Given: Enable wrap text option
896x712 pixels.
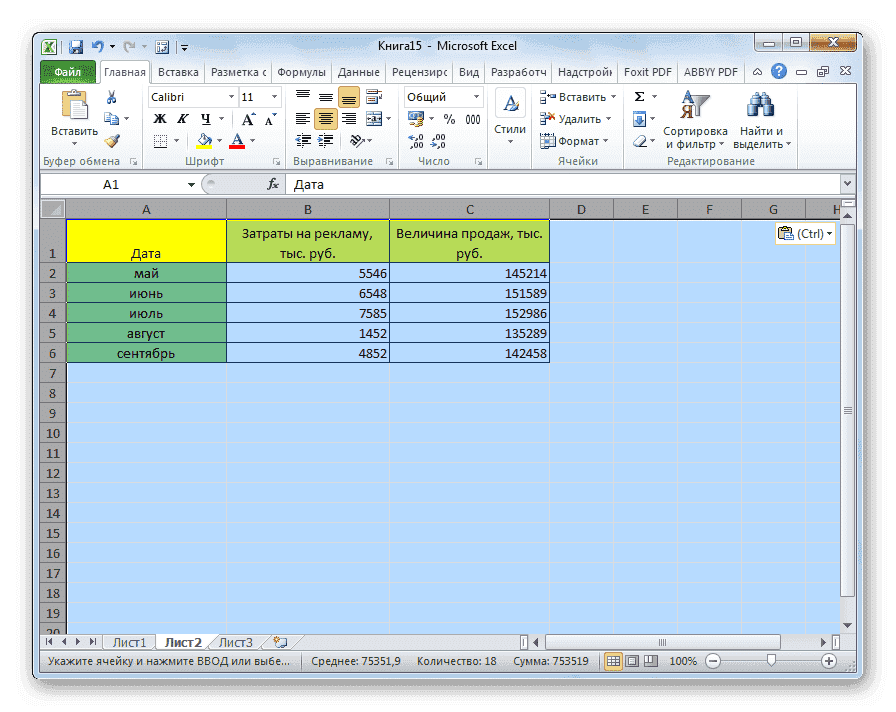Looking at the screenshot, I should coord(374,96).
